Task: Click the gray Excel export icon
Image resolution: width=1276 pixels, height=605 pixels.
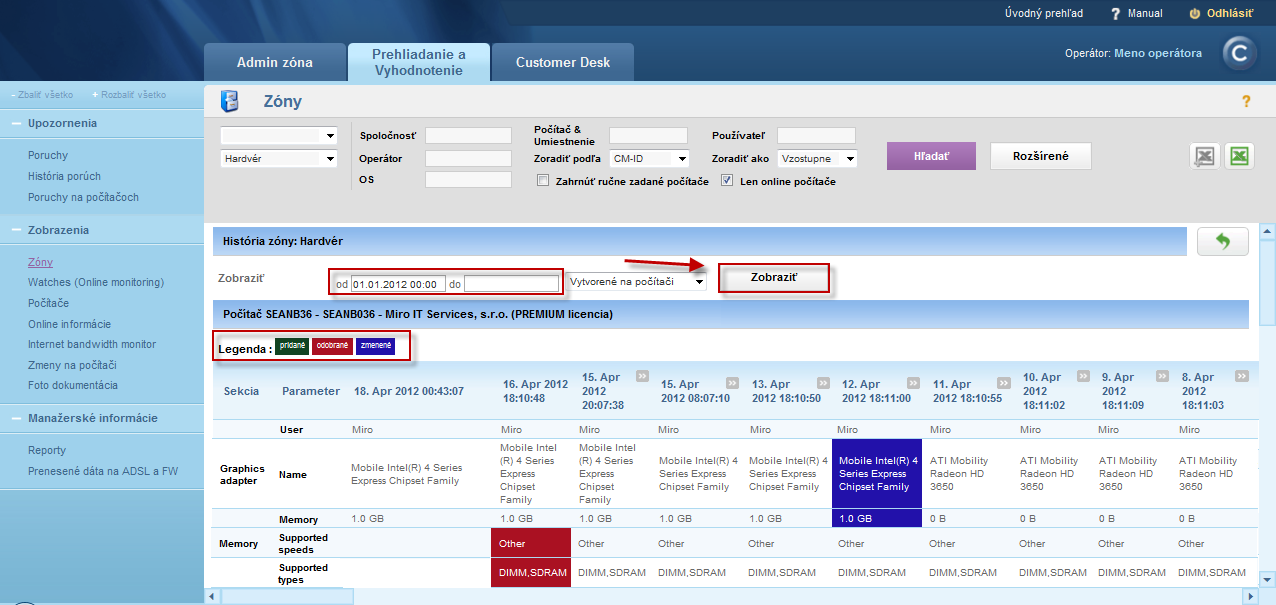Action: click(x=1204, y=156)
